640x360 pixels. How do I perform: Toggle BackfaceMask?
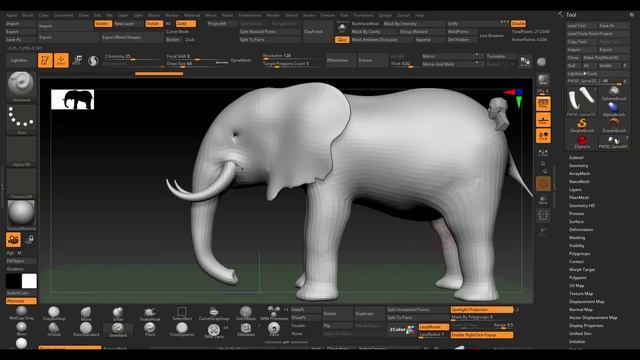click(x=365, y=24)
